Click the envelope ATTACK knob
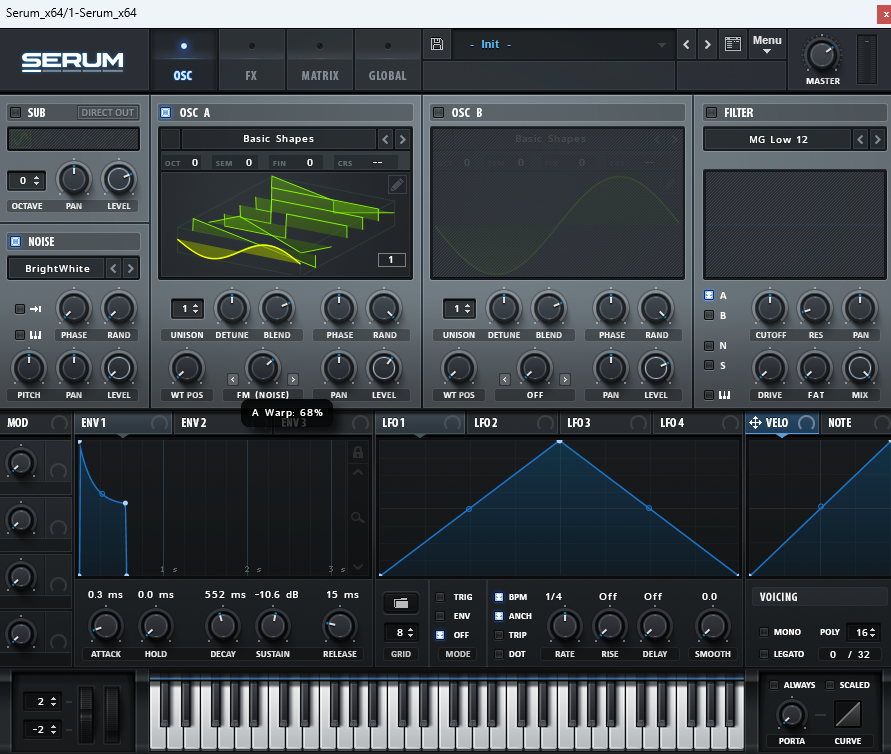 click(x=106, y=626)
